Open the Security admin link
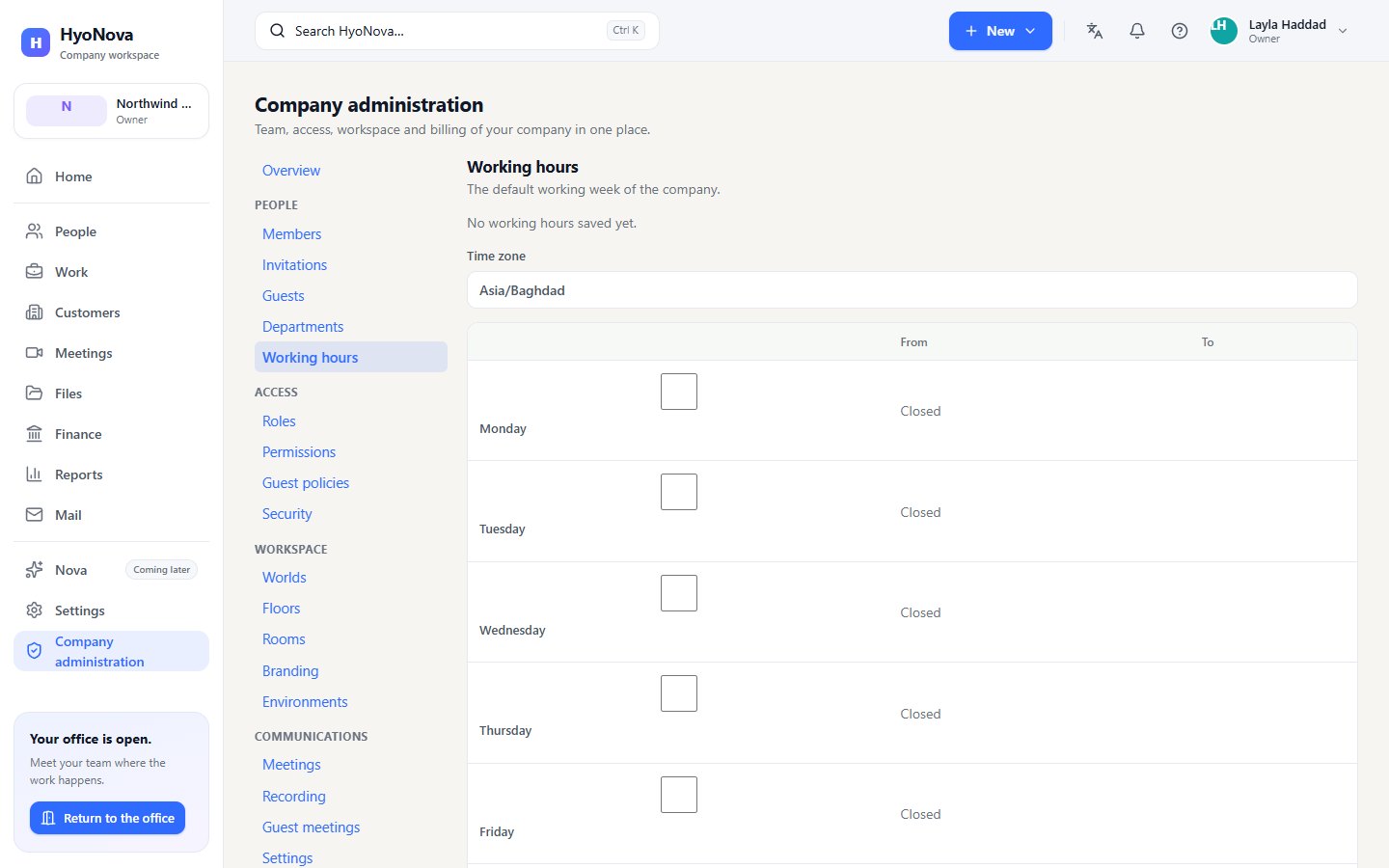 pos(287,514)
